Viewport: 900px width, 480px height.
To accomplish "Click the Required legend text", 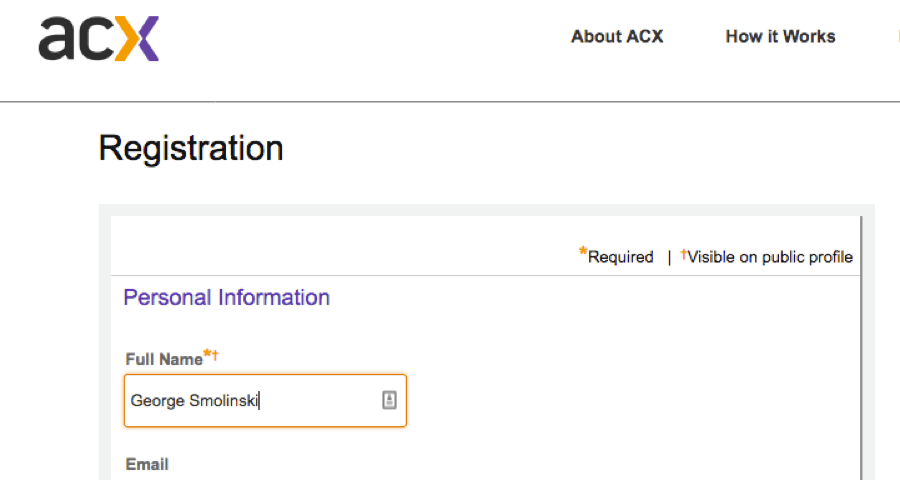I will coord(620,258).
